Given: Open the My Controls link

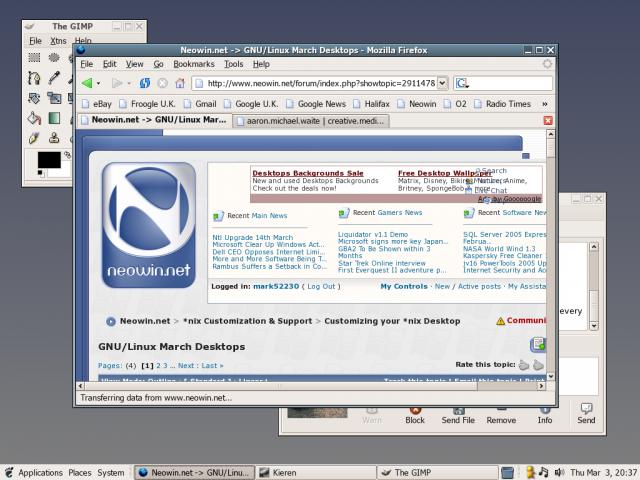Looking at the screenshot, I should (x=404, y=287).
